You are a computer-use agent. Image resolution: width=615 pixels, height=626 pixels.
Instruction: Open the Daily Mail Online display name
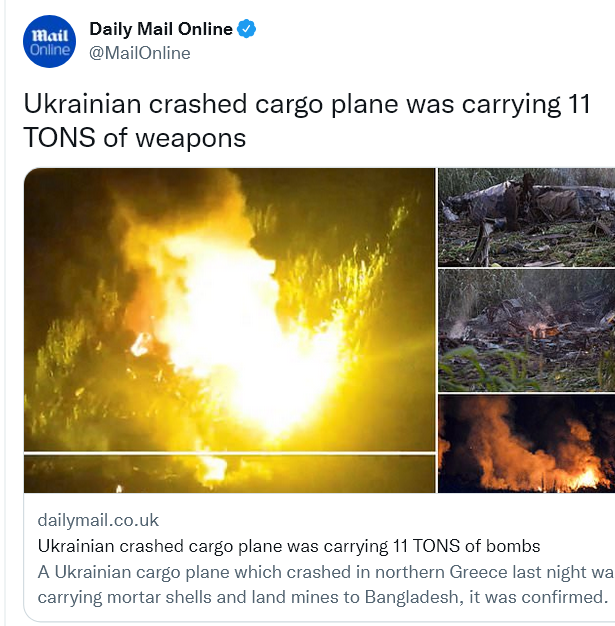(161, 29)
